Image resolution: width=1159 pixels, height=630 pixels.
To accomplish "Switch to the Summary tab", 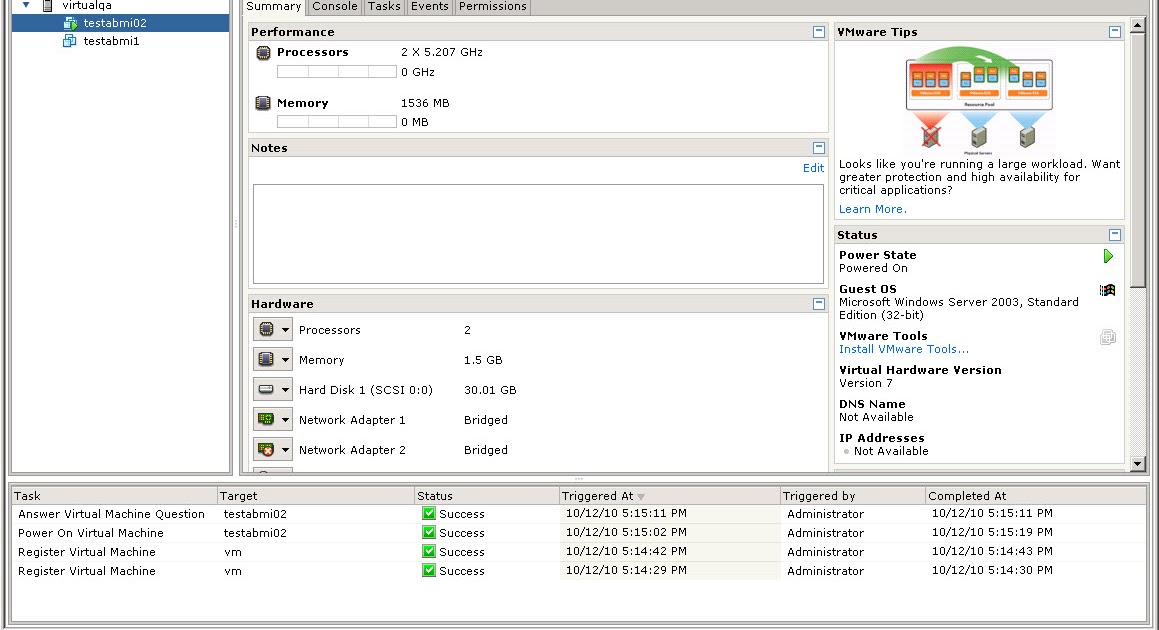I will [273, 7].
